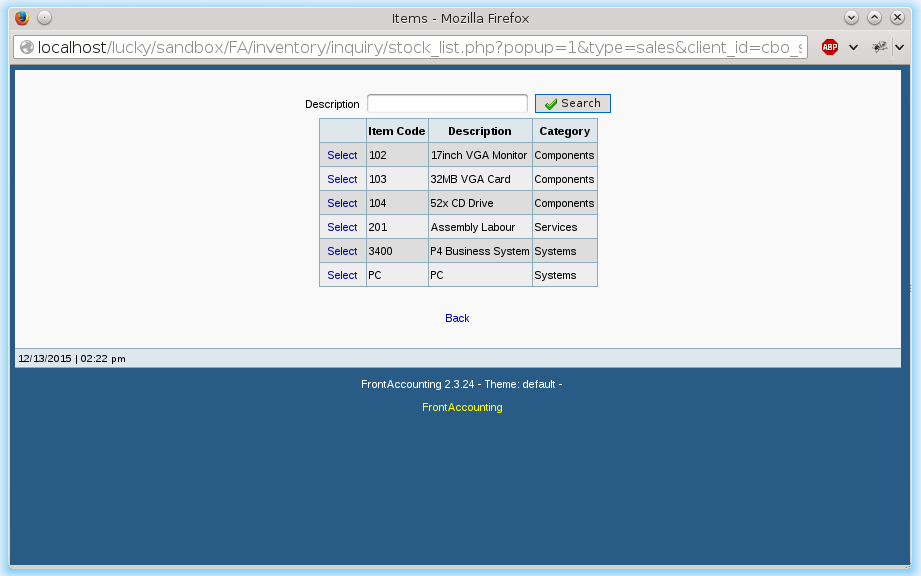Click the round pin button beside Firefox logo
This screenshot has width=921, height=576.
click(x=44, y=18)
